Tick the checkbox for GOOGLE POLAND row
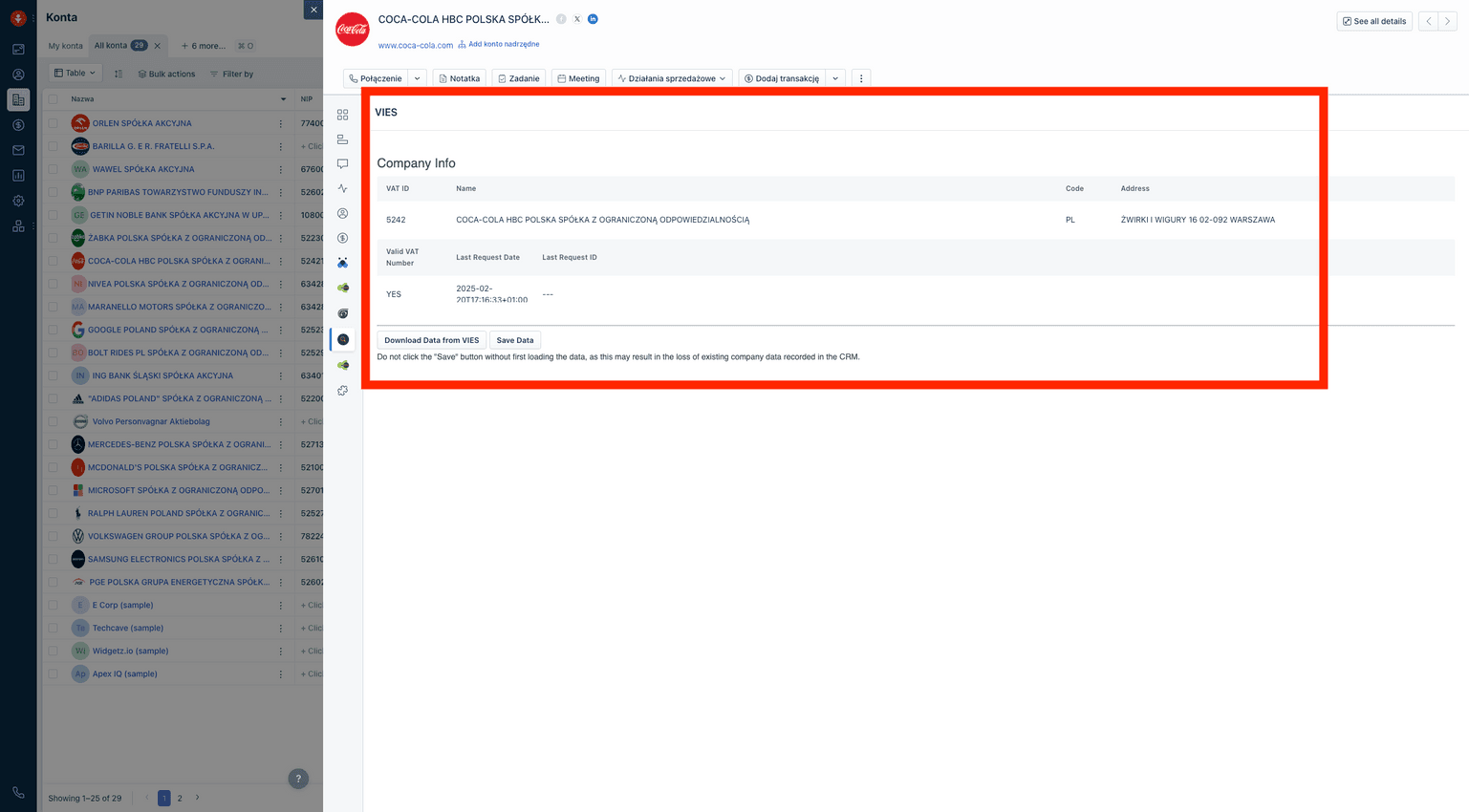Screen dimensions: 1469x812 54,330
